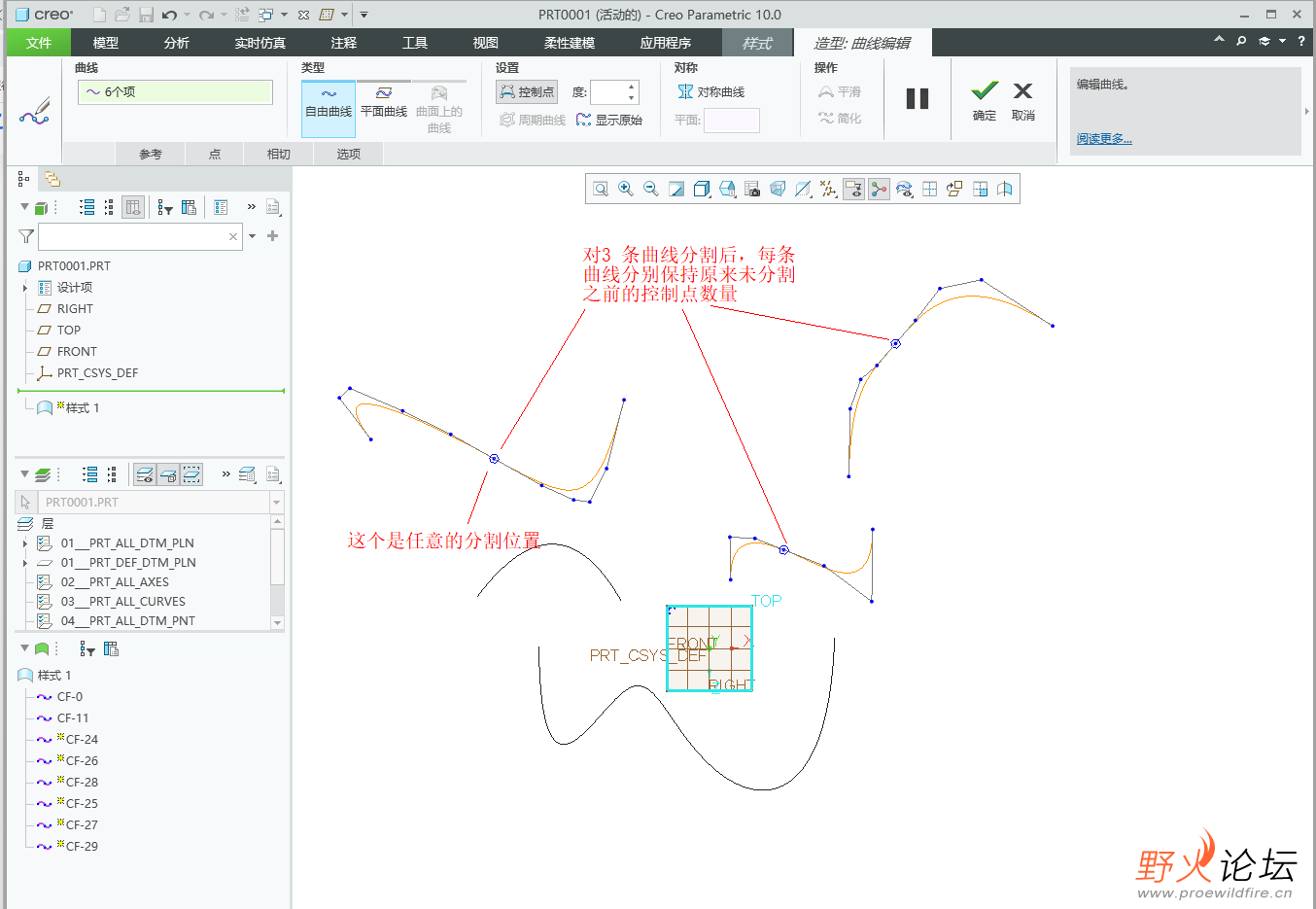Click the New file icon
Image resolution: width=1316 pixels, height=909 pixels.
coord(99,15)
